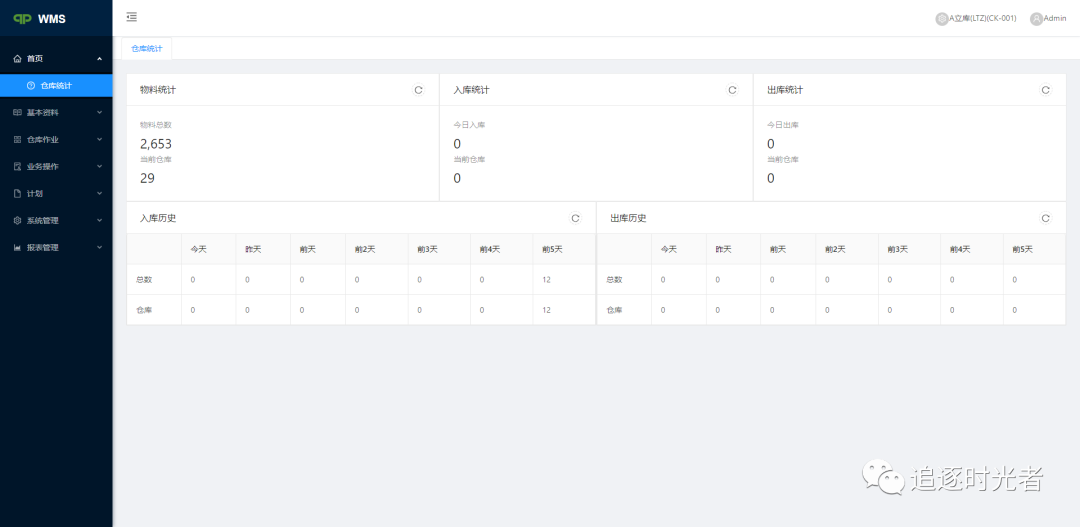Expand the 基本资料 menu
Screen dimensions: 1080x527
pyautogui.click(x=56, y=112)
